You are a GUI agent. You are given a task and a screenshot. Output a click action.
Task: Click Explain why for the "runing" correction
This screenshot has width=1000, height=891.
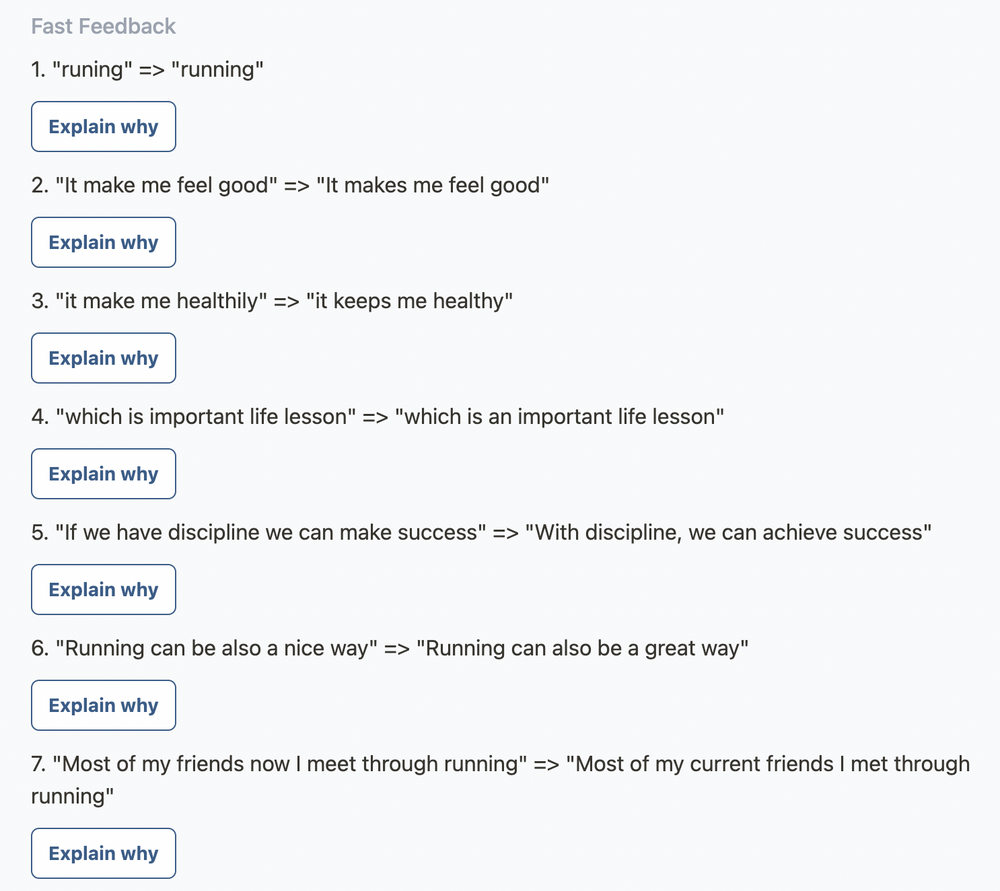pyautogui.click(x=103, y=126)
